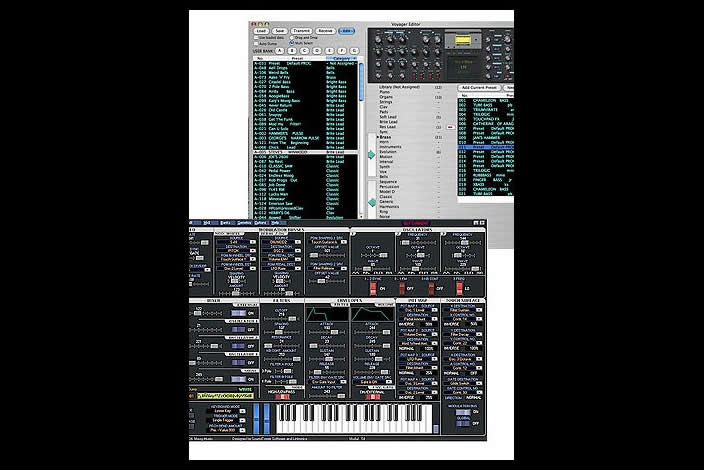Viewport: 704px width, 470px height.
Task: Adjust the filter Resonance slider
Action: (282, 346)
